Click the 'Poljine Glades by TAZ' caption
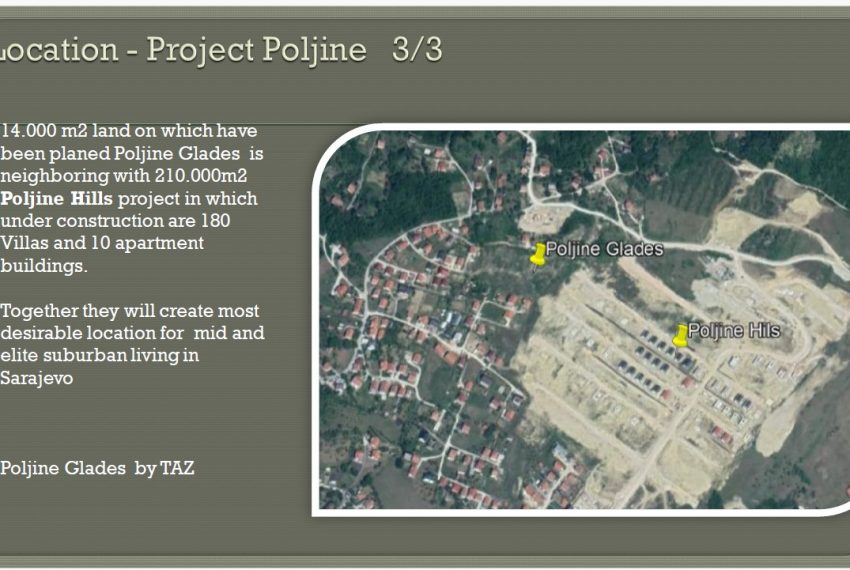 [x=98, y=468]
